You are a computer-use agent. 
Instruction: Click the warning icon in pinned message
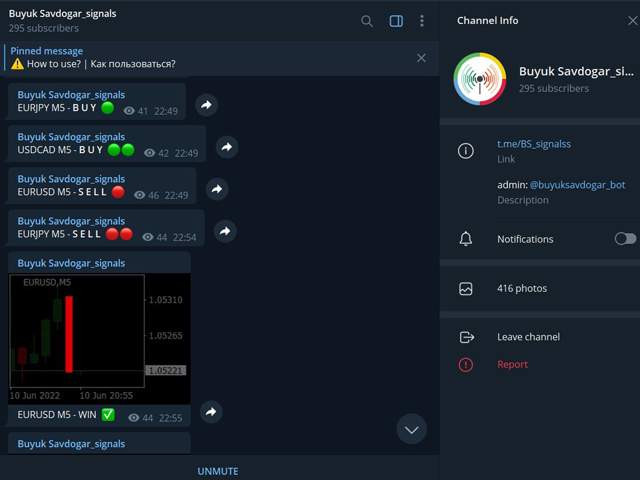pos(17,64)
